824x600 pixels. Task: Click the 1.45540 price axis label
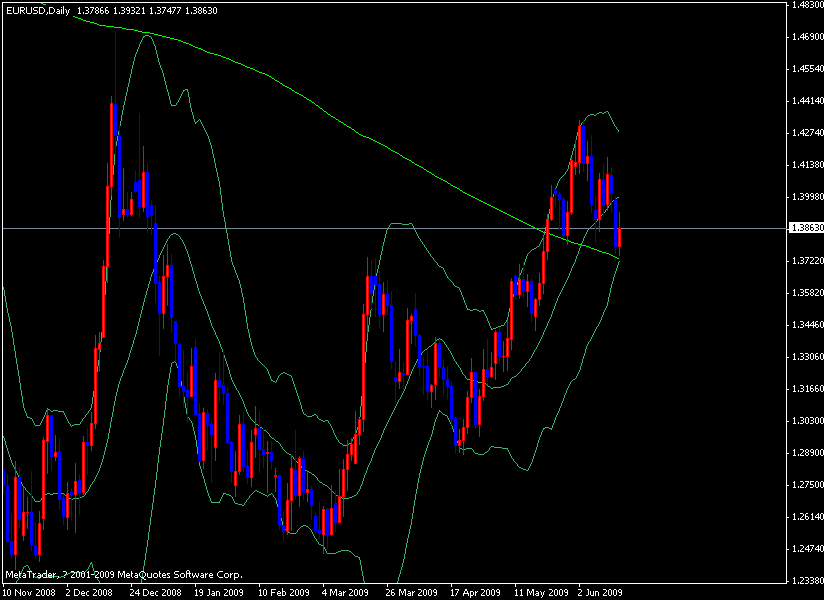(x=807, y=69)
